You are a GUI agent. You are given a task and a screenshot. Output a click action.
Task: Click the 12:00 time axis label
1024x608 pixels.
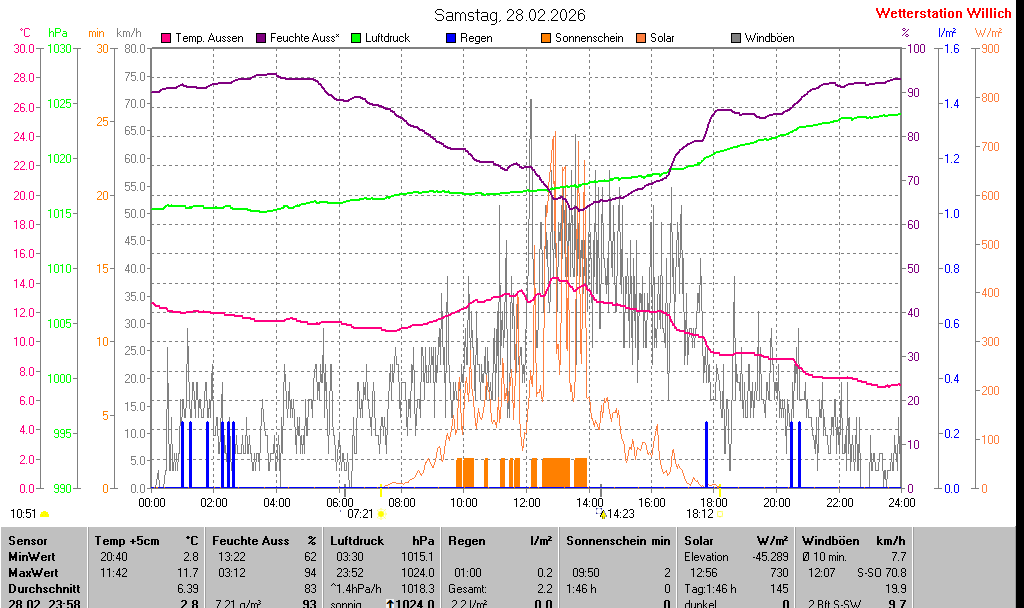(x=526, y=502)
